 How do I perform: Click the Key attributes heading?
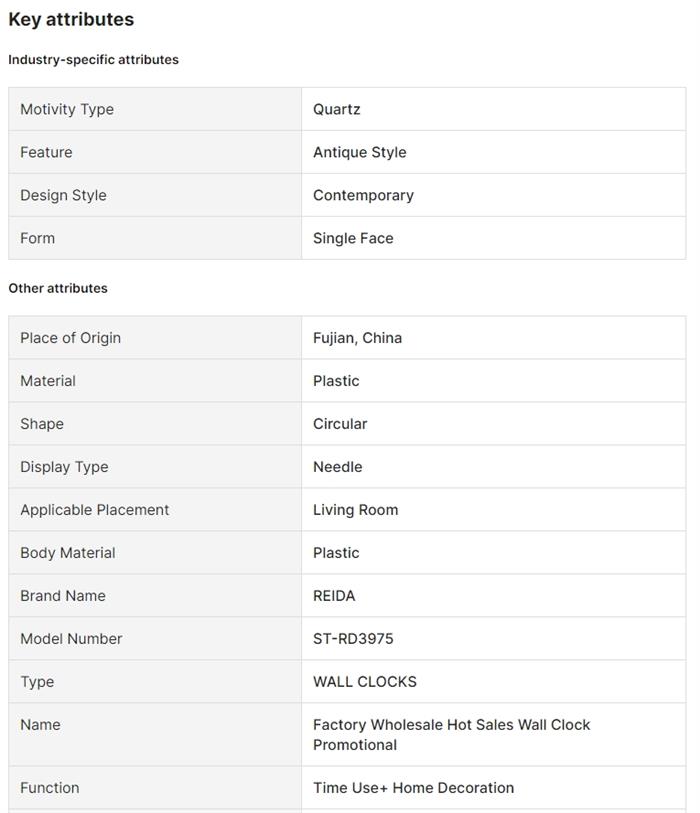pyautogui.click(x=71, y=19)
